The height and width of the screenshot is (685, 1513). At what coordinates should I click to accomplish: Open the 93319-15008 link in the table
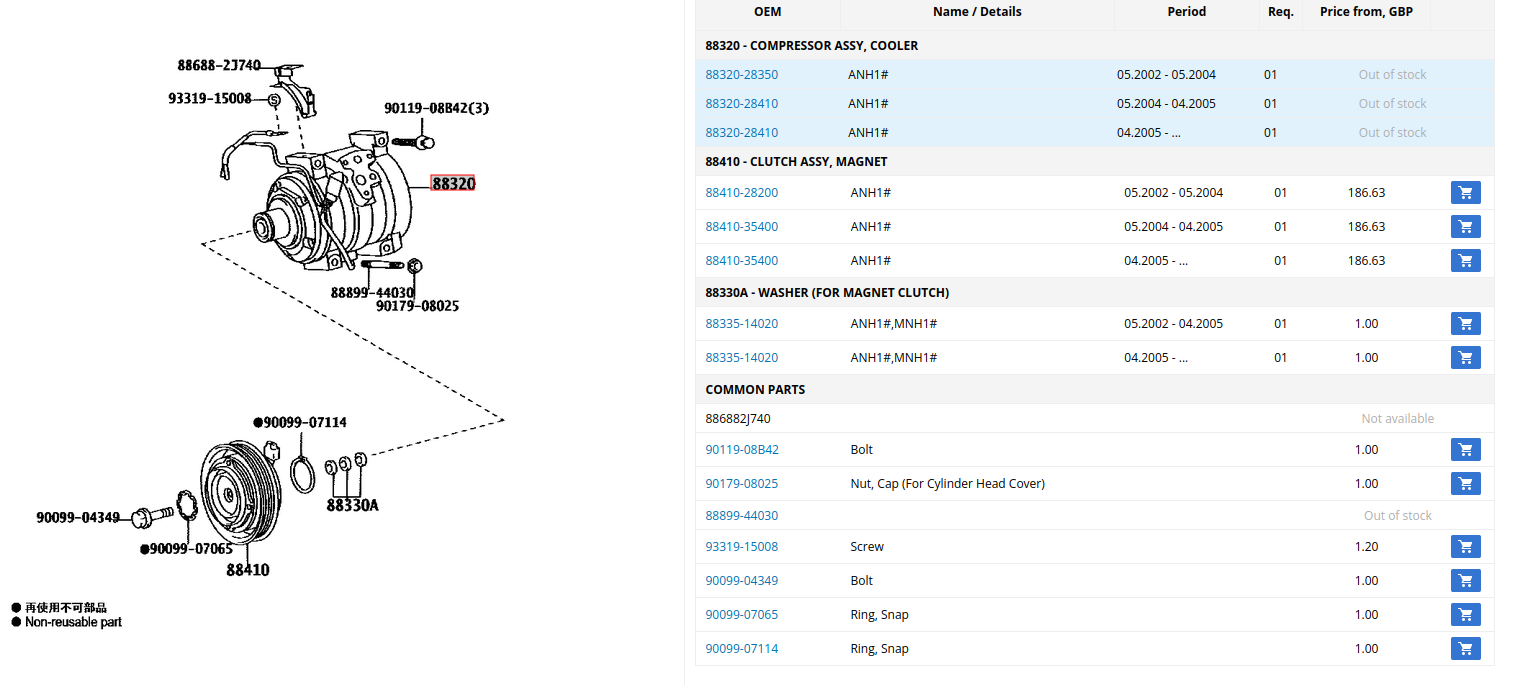click(x=741, y=547)
